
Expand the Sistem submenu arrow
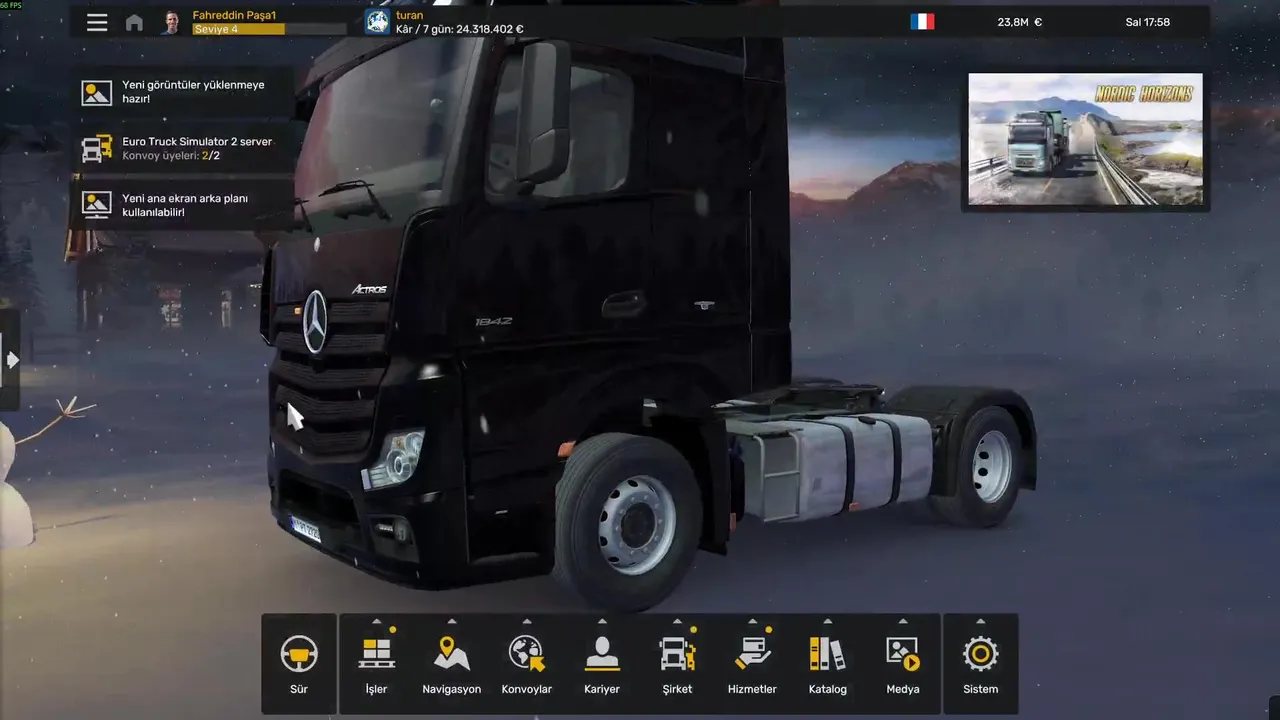coord(980,621)
